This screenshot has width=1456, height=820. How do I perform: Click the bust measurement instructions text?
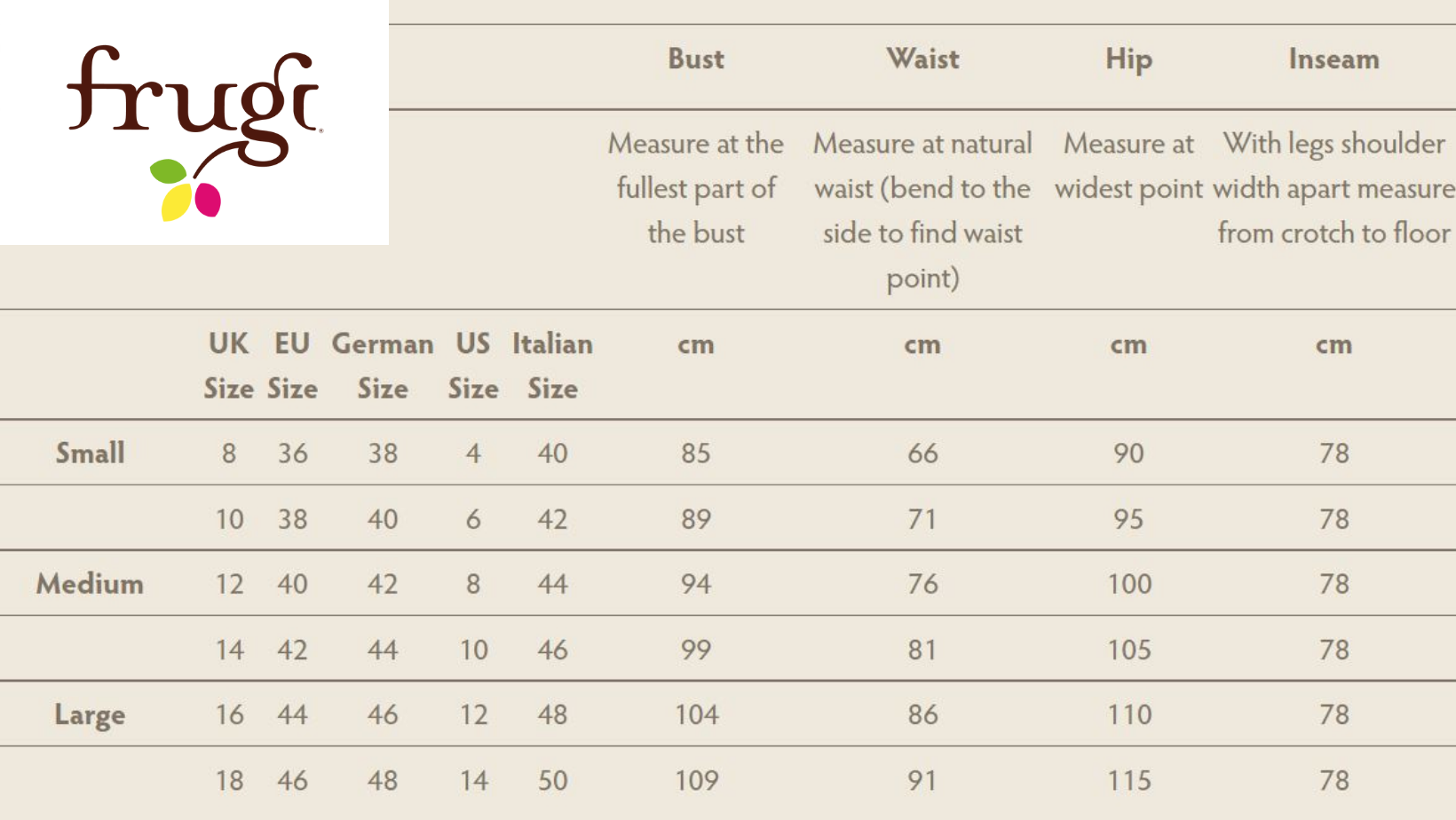click(696, 188)
